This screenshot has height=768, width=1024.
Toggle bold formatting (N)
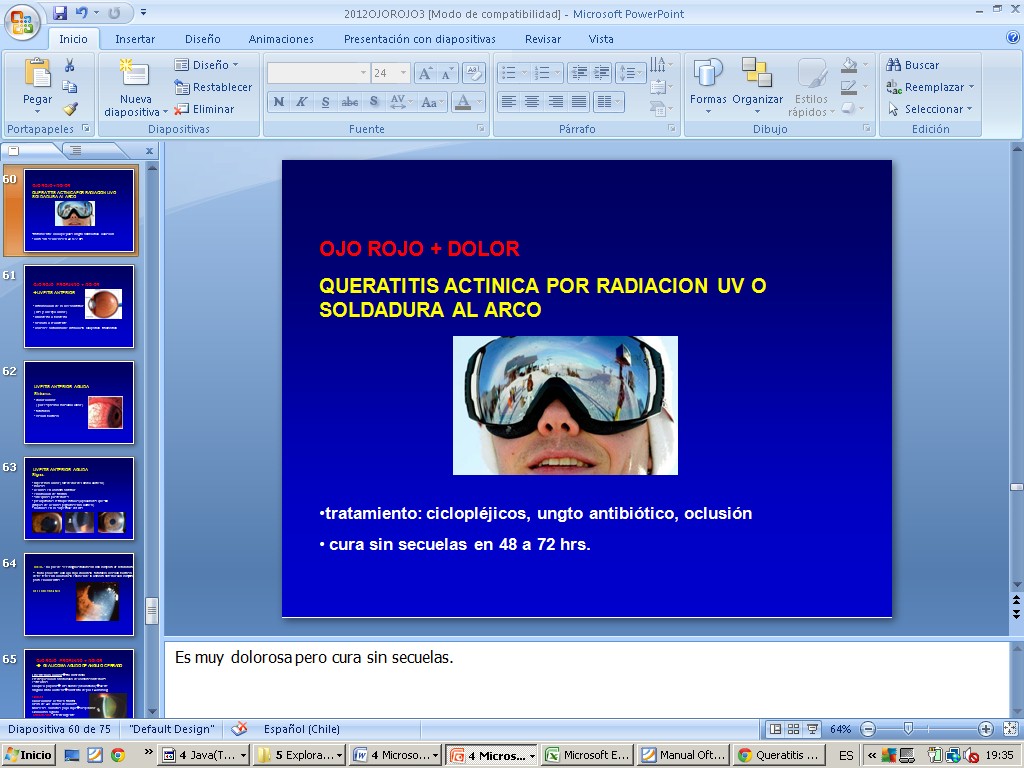click(278, 102)
